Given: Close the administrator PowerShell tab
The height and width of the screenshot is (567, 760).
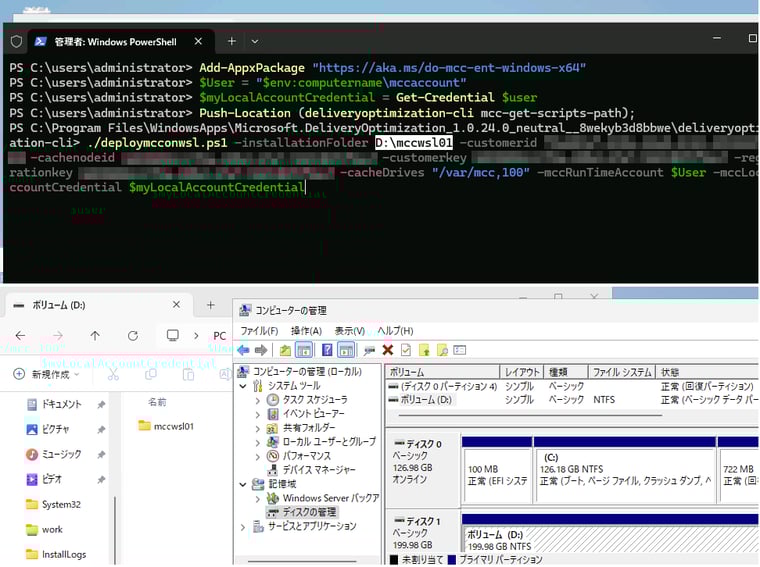Looking at the screenshot, I should (x=198, y=42).
